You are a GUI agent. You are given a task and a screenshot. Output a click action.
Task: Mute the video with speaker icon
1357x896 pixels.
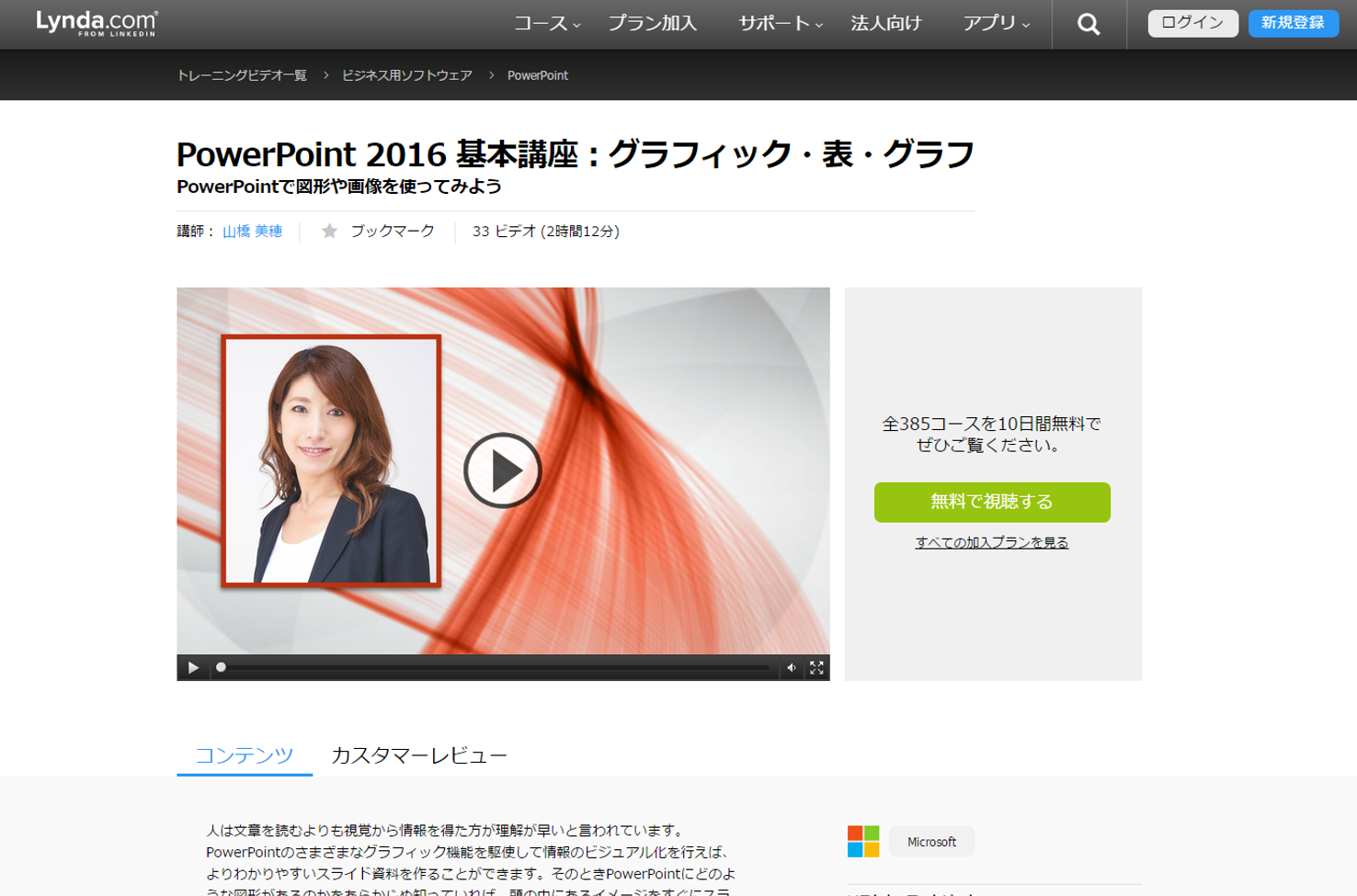(x=791, y=668)
